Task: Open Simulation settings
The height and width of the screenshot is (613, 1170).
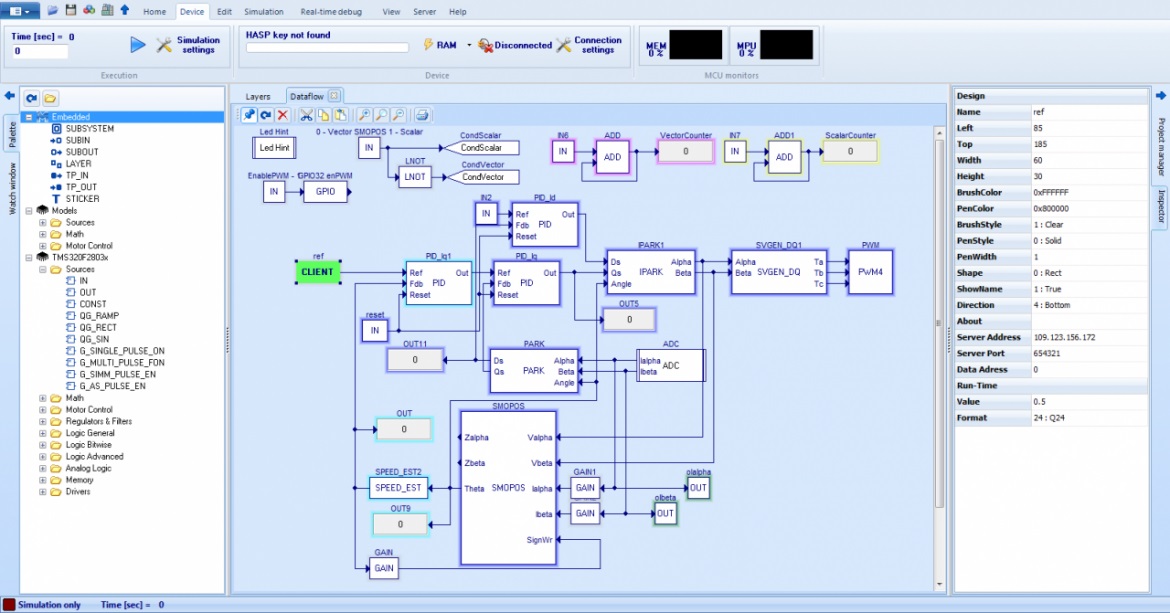Action: pyautogui.click(x=188, y=45)
